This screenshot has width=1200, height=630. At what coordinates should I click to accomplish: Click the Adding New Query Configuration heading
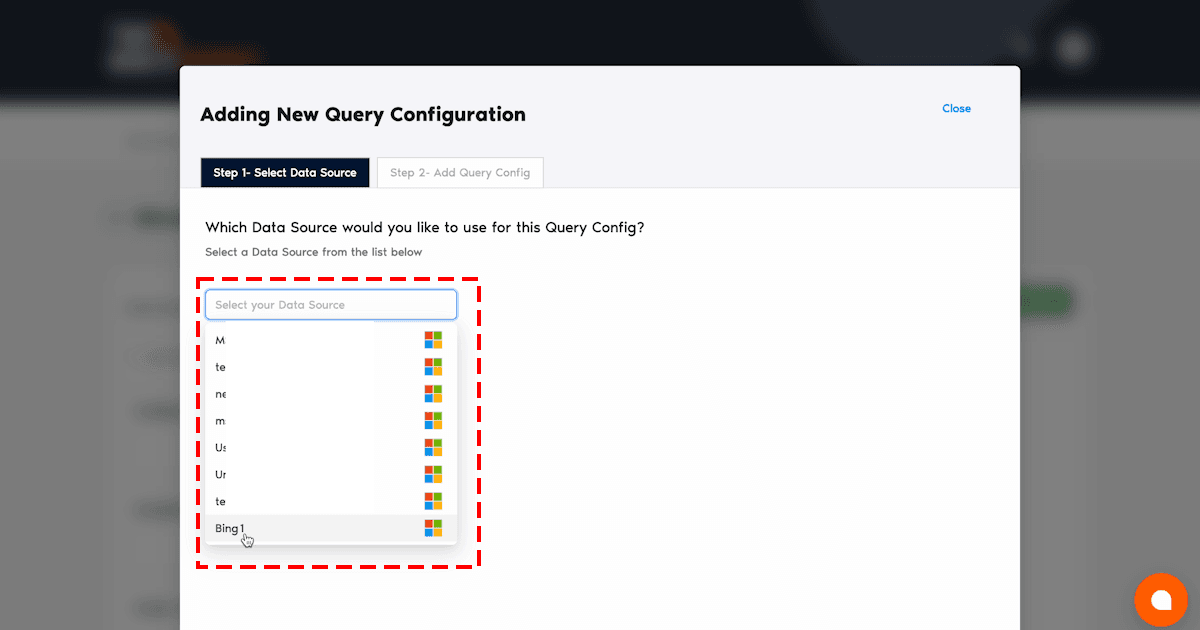tap(363, 115)
